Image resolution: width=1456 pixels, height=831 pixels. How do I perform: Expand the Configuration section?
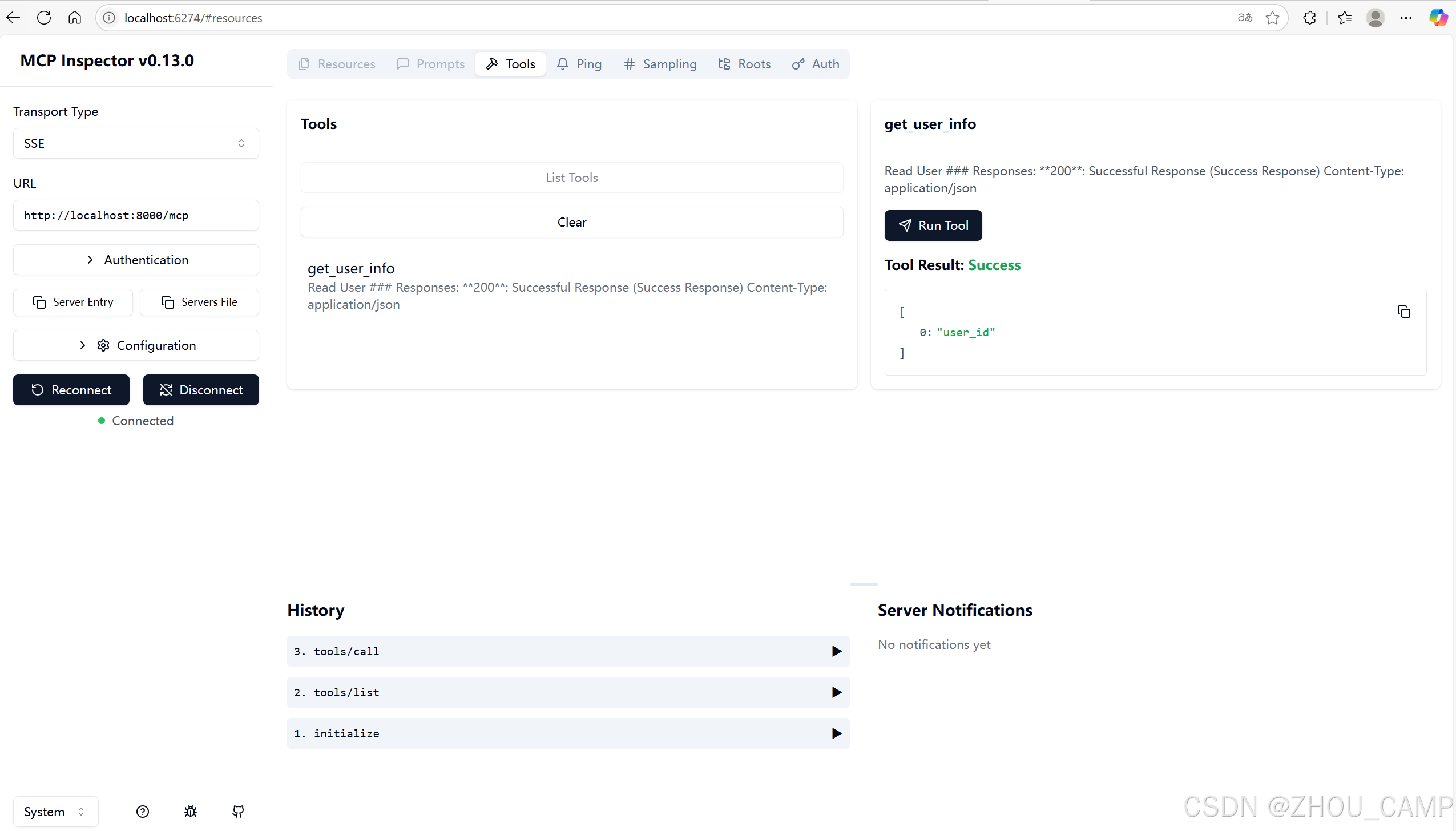click(136, 345)
